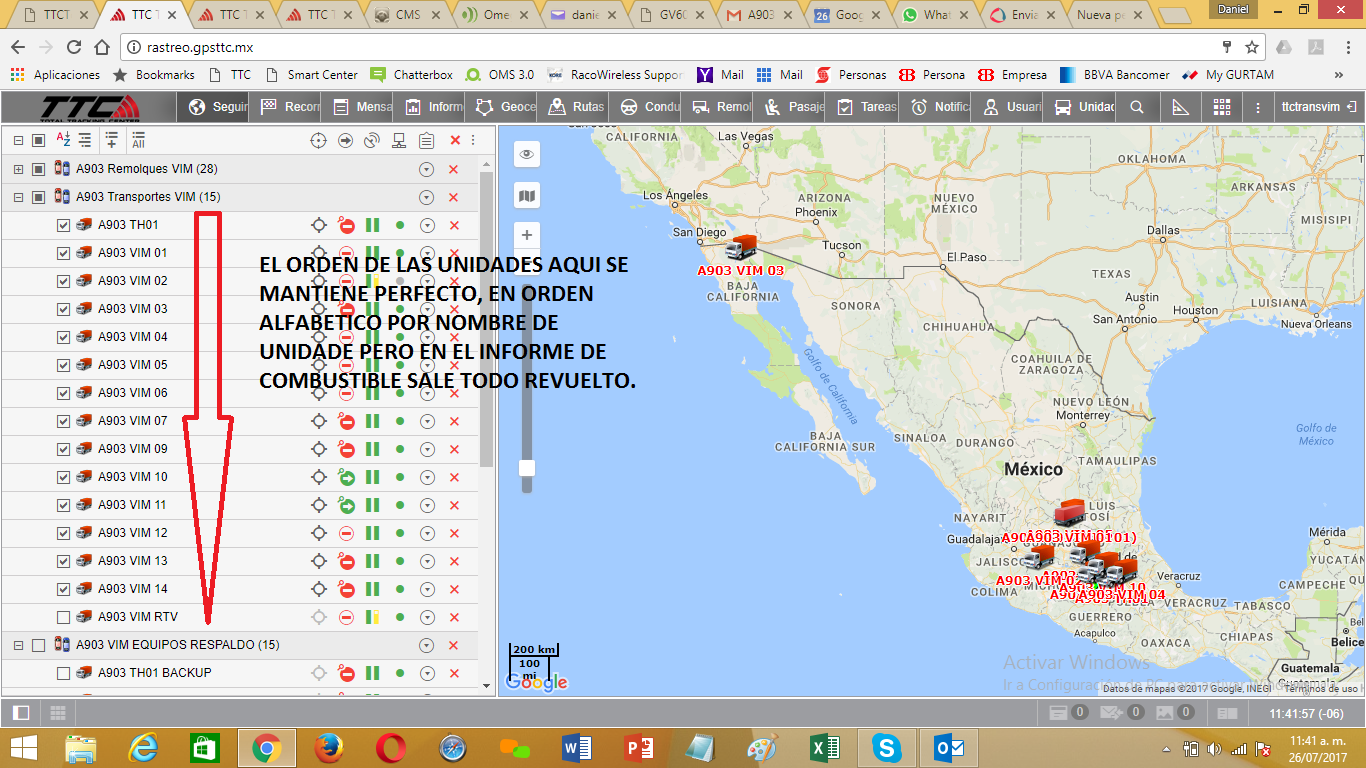Open Excel from the Windows taskbar
Viewport: 1366px width, 768px height.
tap(825, 747)
